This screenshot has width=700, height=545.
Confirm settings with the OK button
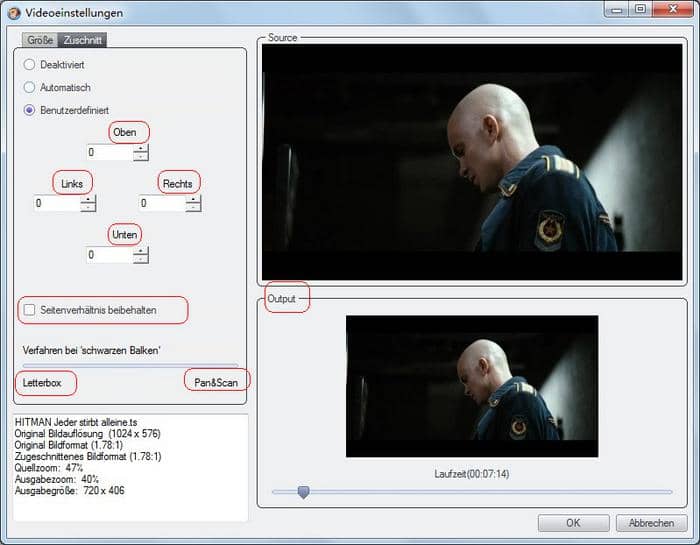(573, 523)
